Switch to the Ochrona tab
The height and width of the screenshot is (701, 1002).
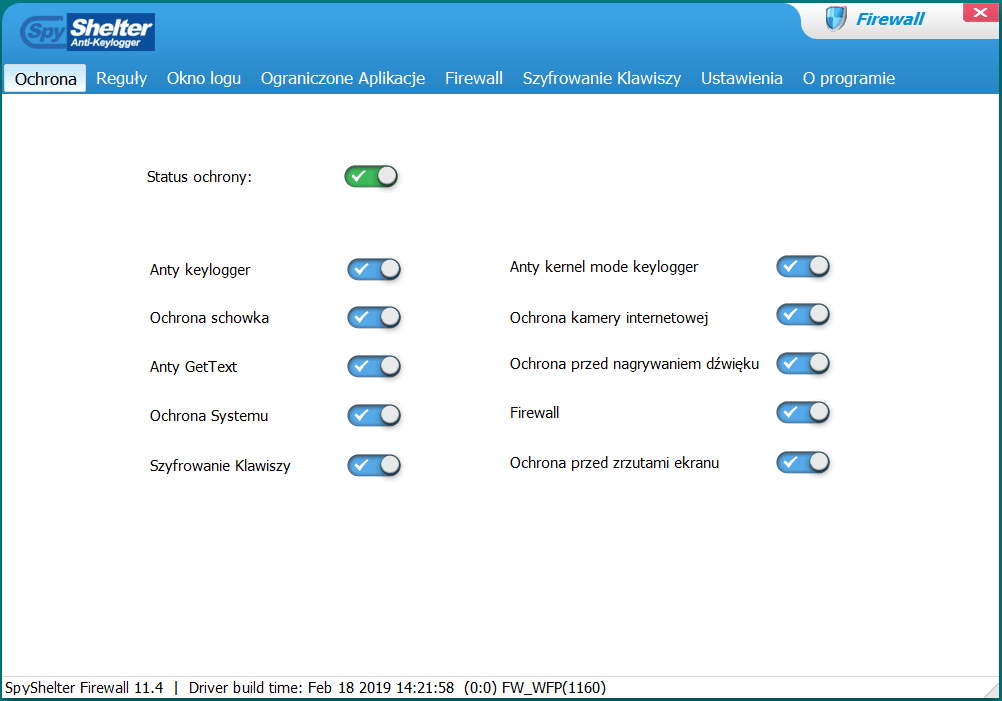45,79
